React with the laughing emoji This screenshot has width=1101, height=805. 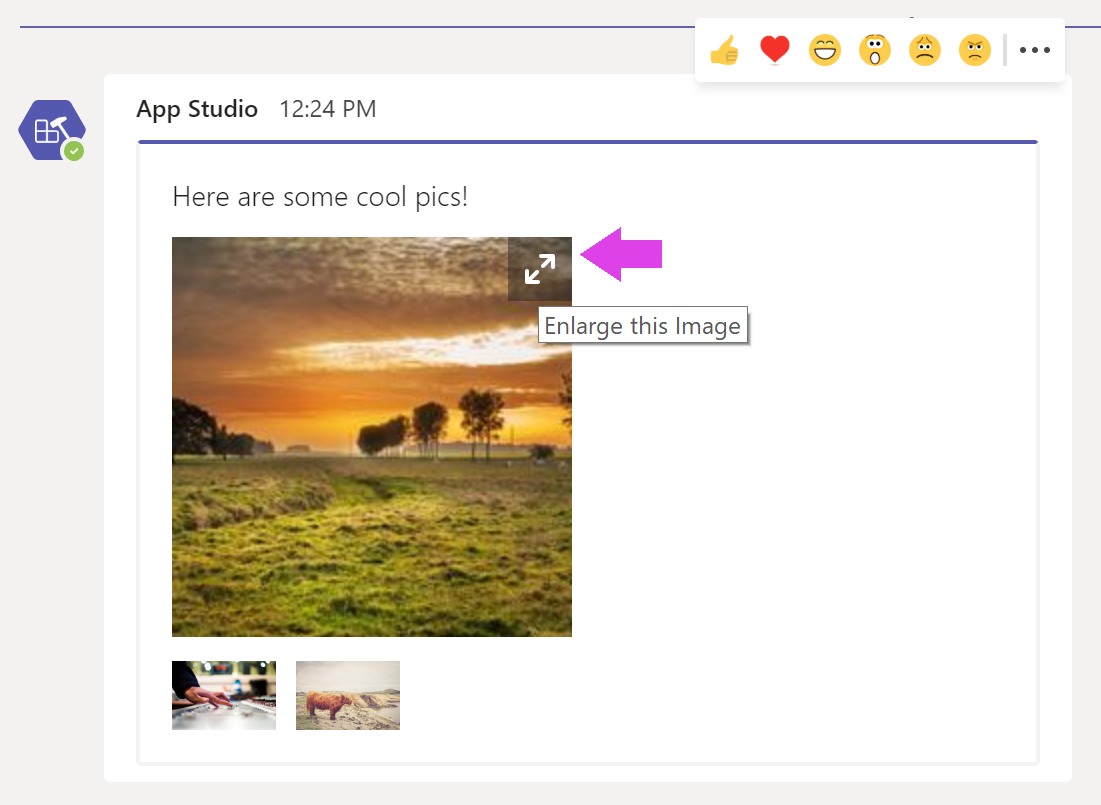(825, 49)
